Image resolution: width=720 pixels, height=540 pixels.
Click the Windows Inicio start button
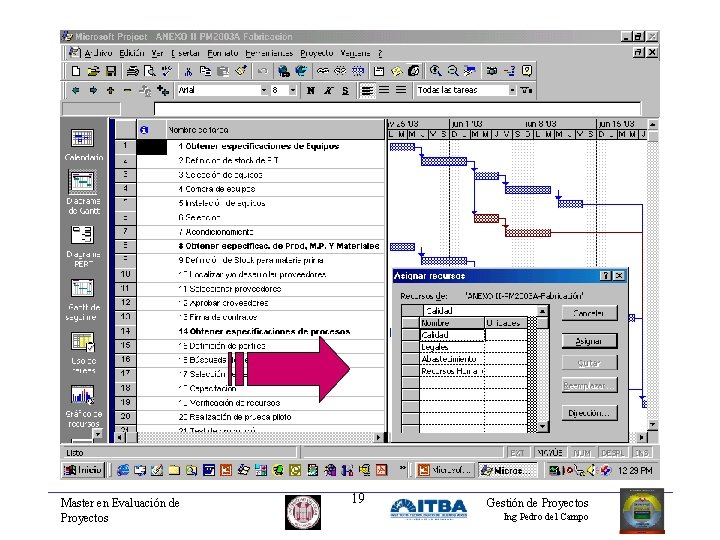tap(84, 470)
